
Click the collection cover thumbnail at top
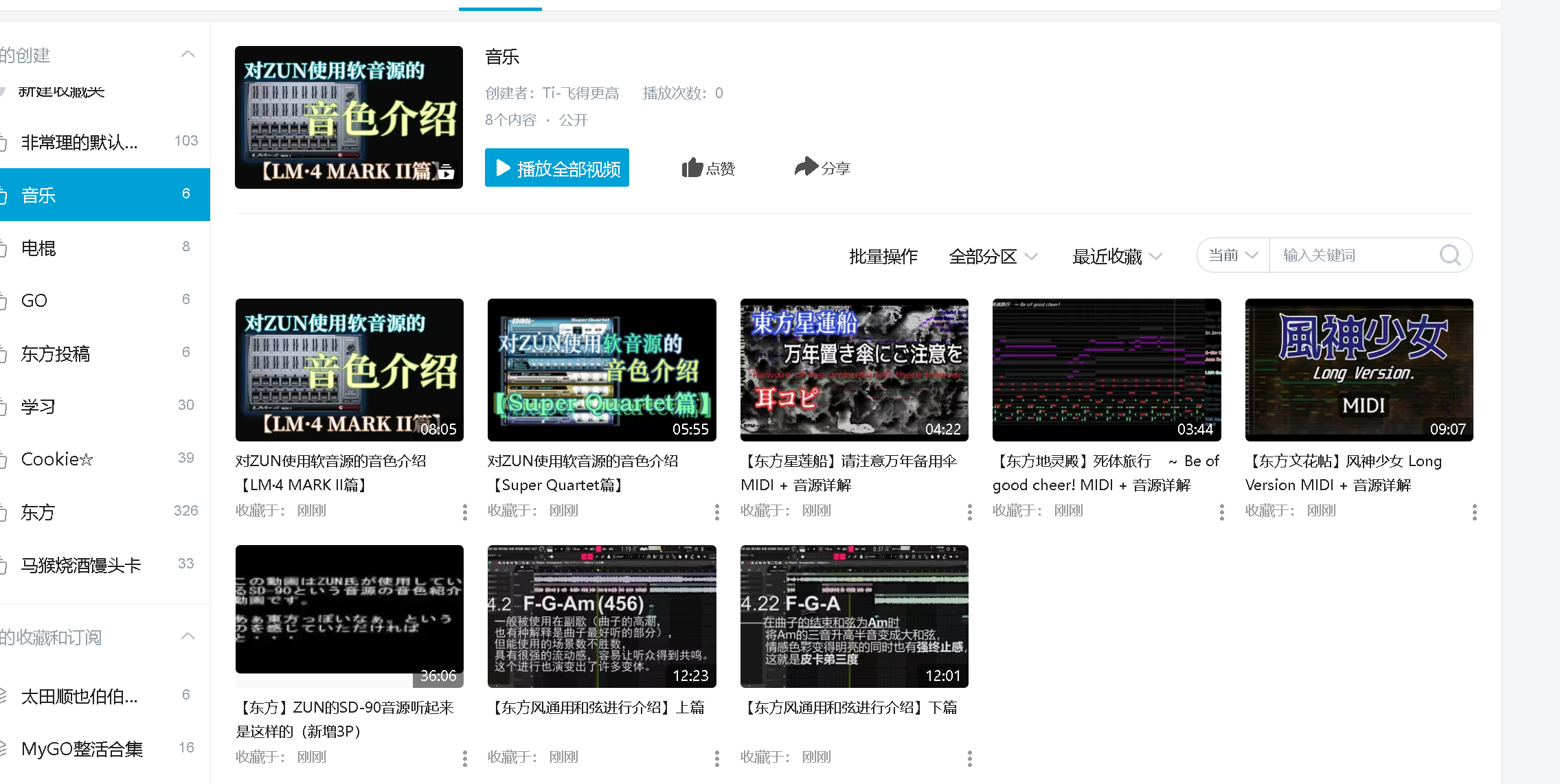(349, 117)
